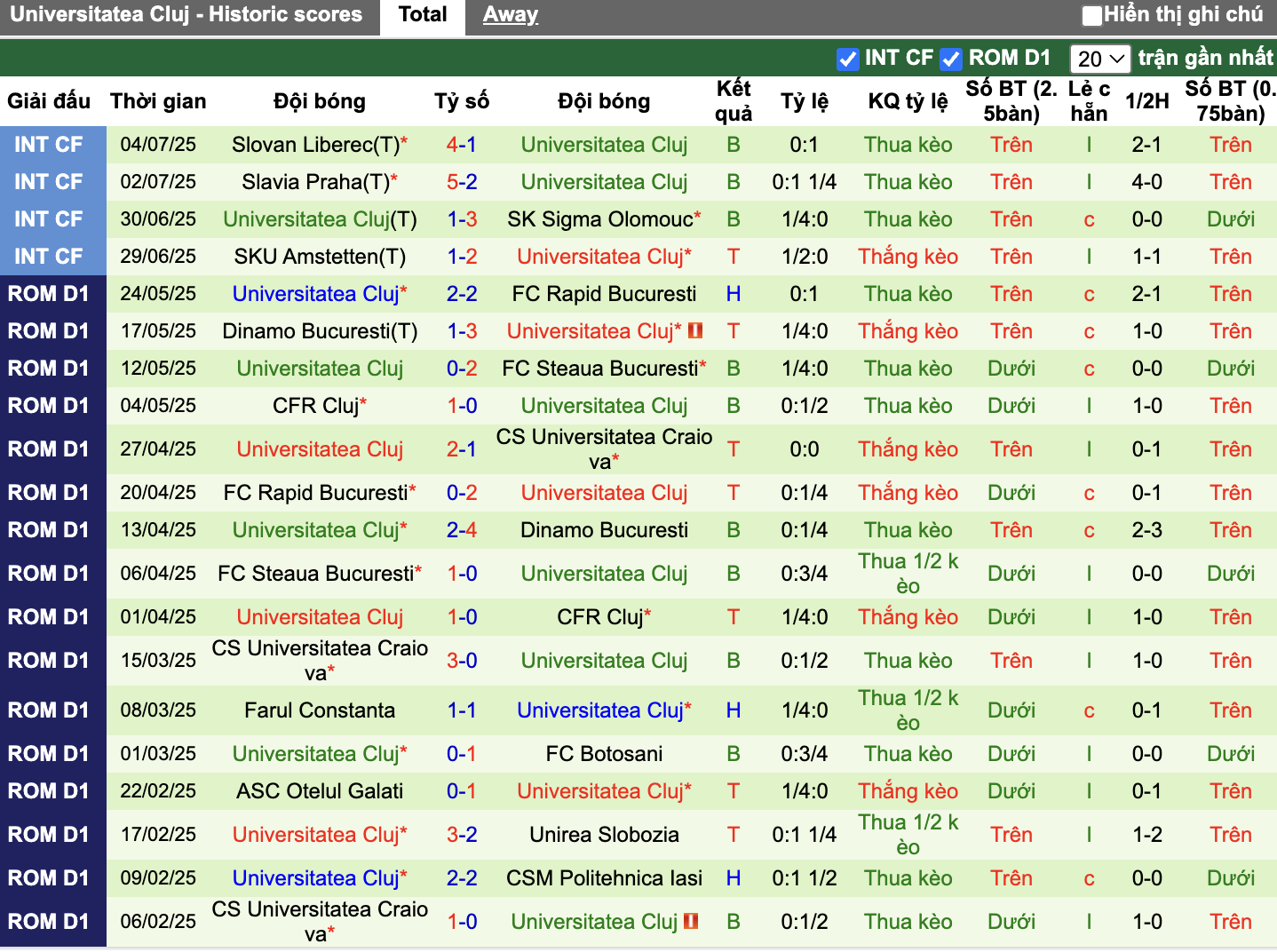Viewport: 1277px width, 952px height.
Task: Open Slavia Praha(T) team link
Action: 316,182
